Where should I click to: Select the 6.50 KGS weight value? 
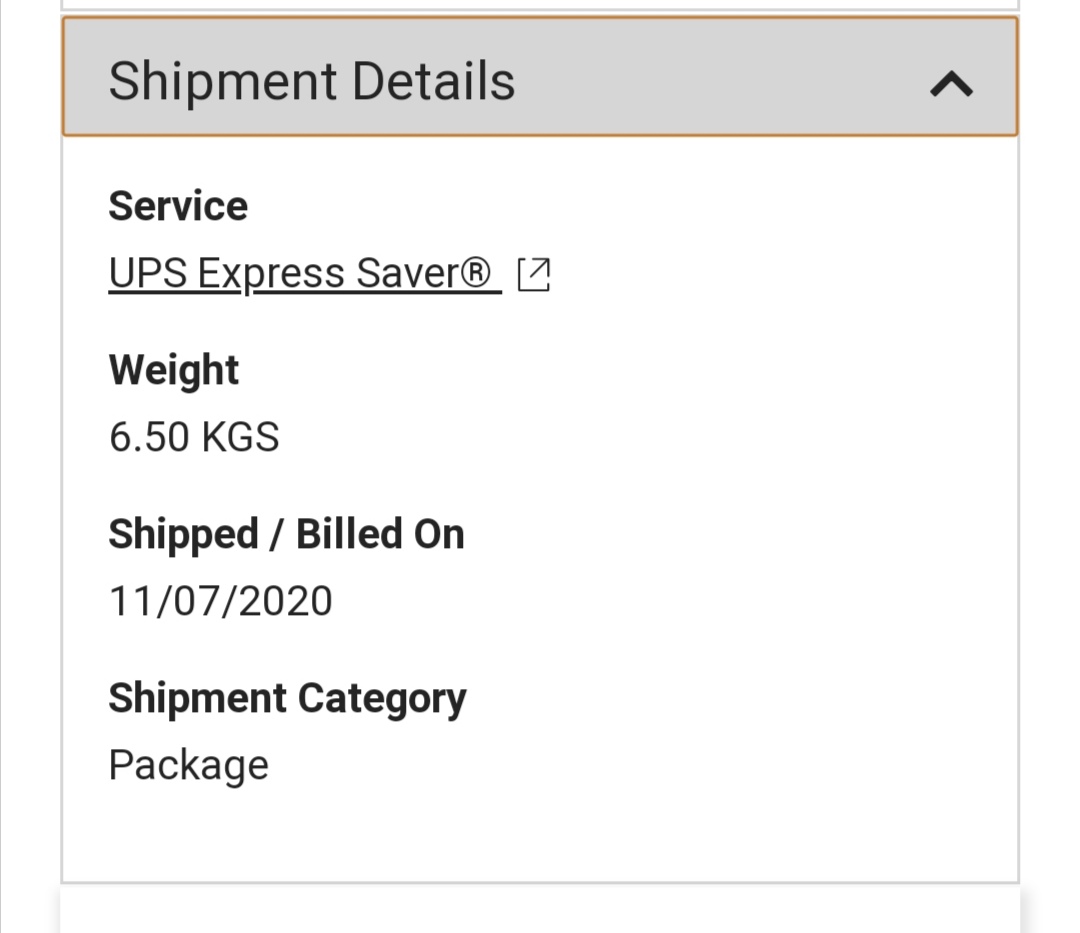(x=194, y=437)
